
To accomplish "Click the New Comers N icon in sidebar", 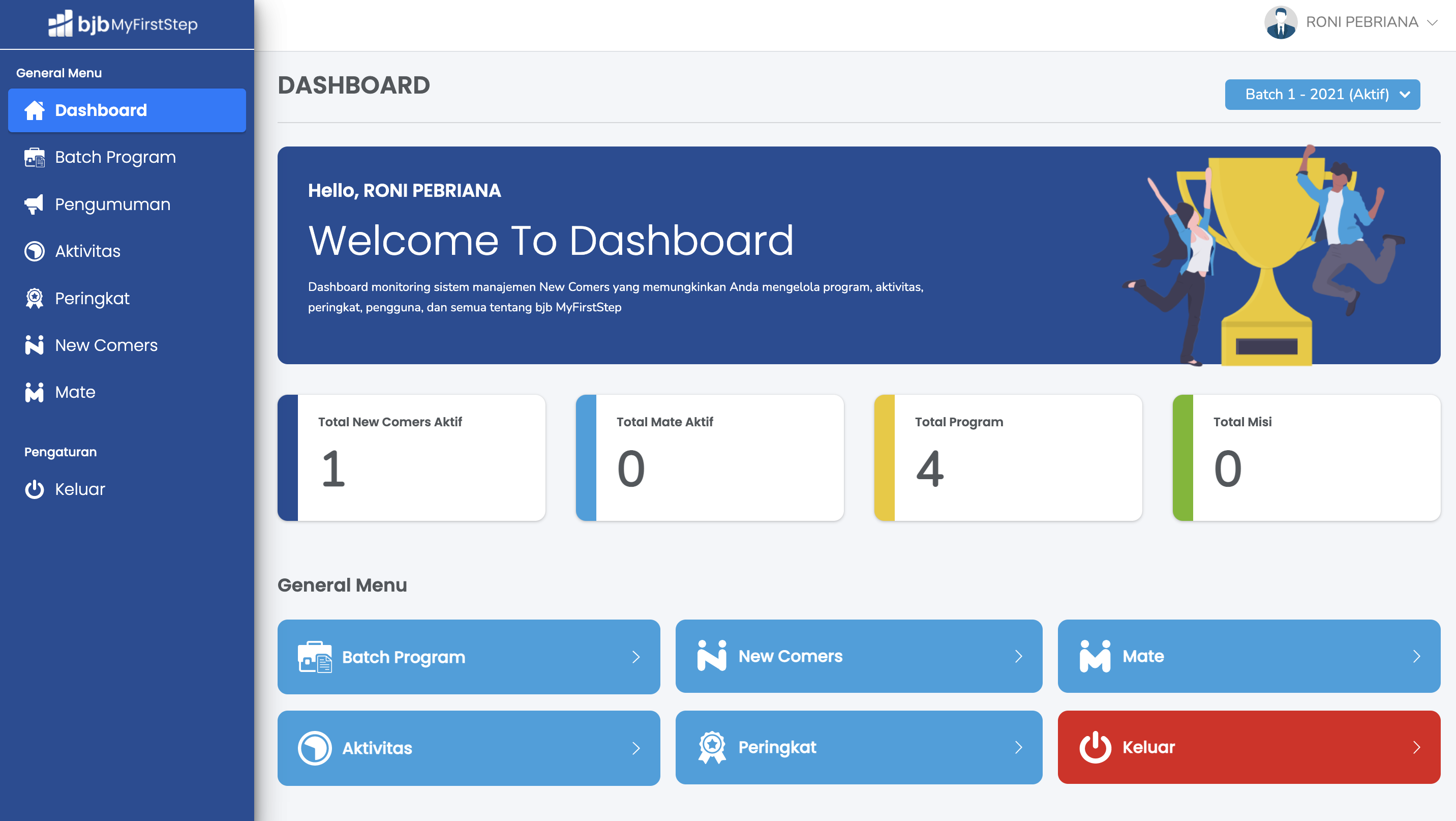I will (34, 345).
